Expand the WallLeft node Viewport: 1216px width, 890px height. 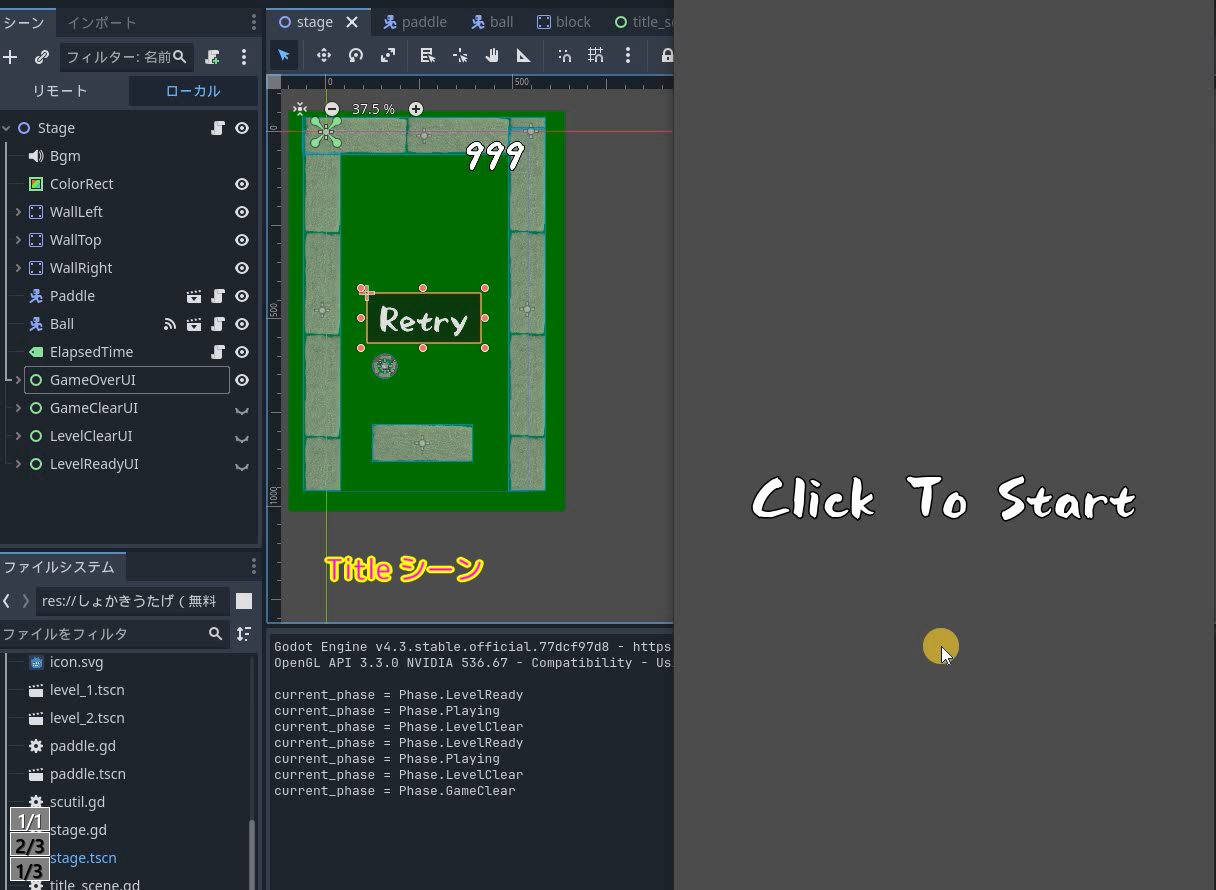point(18,212)
